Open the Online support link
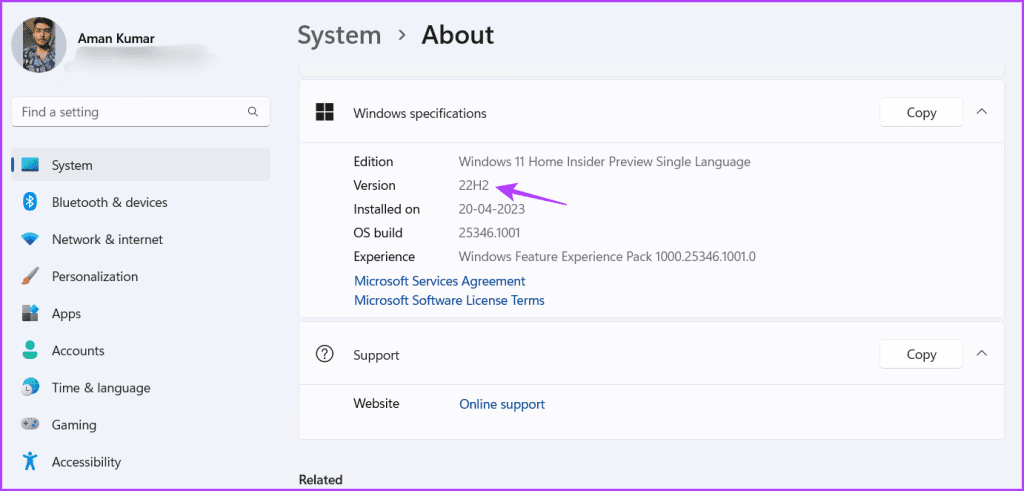The height and width of the screenshot is (491, 1024). click(x=502, y=404)
